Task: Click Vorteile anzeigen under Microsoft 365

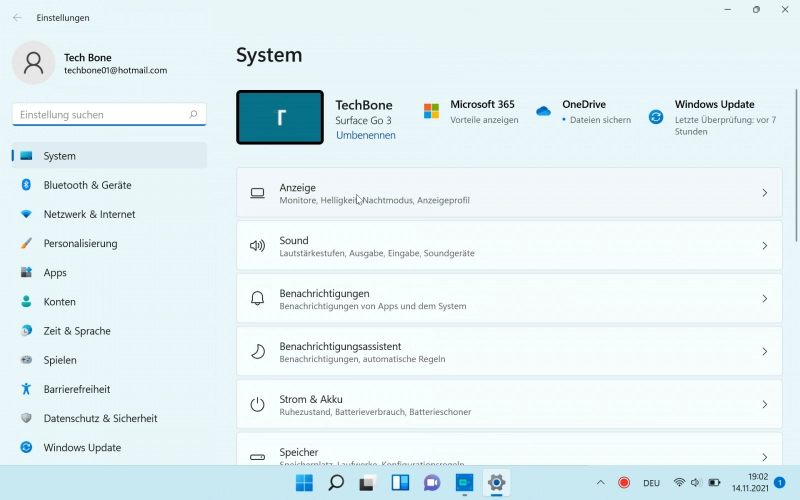Action: coord(484,120)
